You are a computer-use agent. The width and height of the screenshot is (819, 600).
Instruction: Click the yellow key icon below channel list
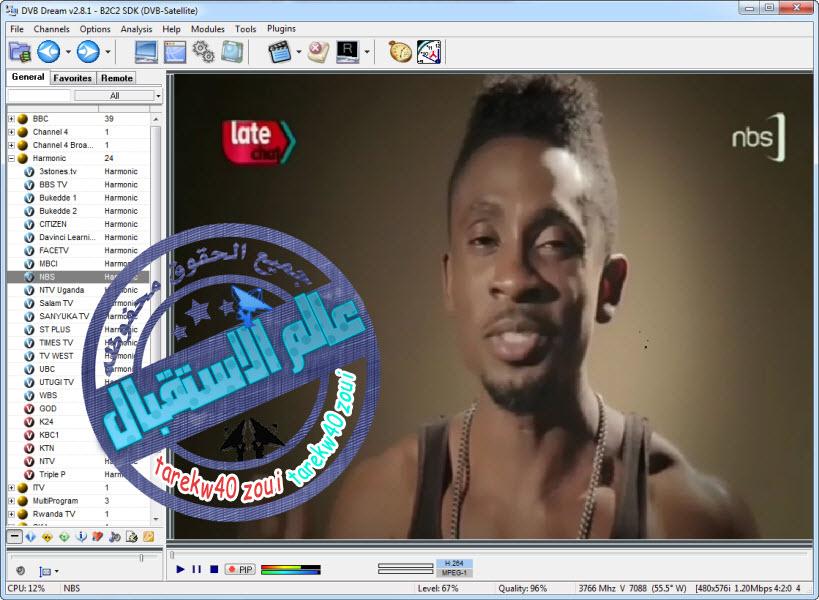(x=149, y=537)
